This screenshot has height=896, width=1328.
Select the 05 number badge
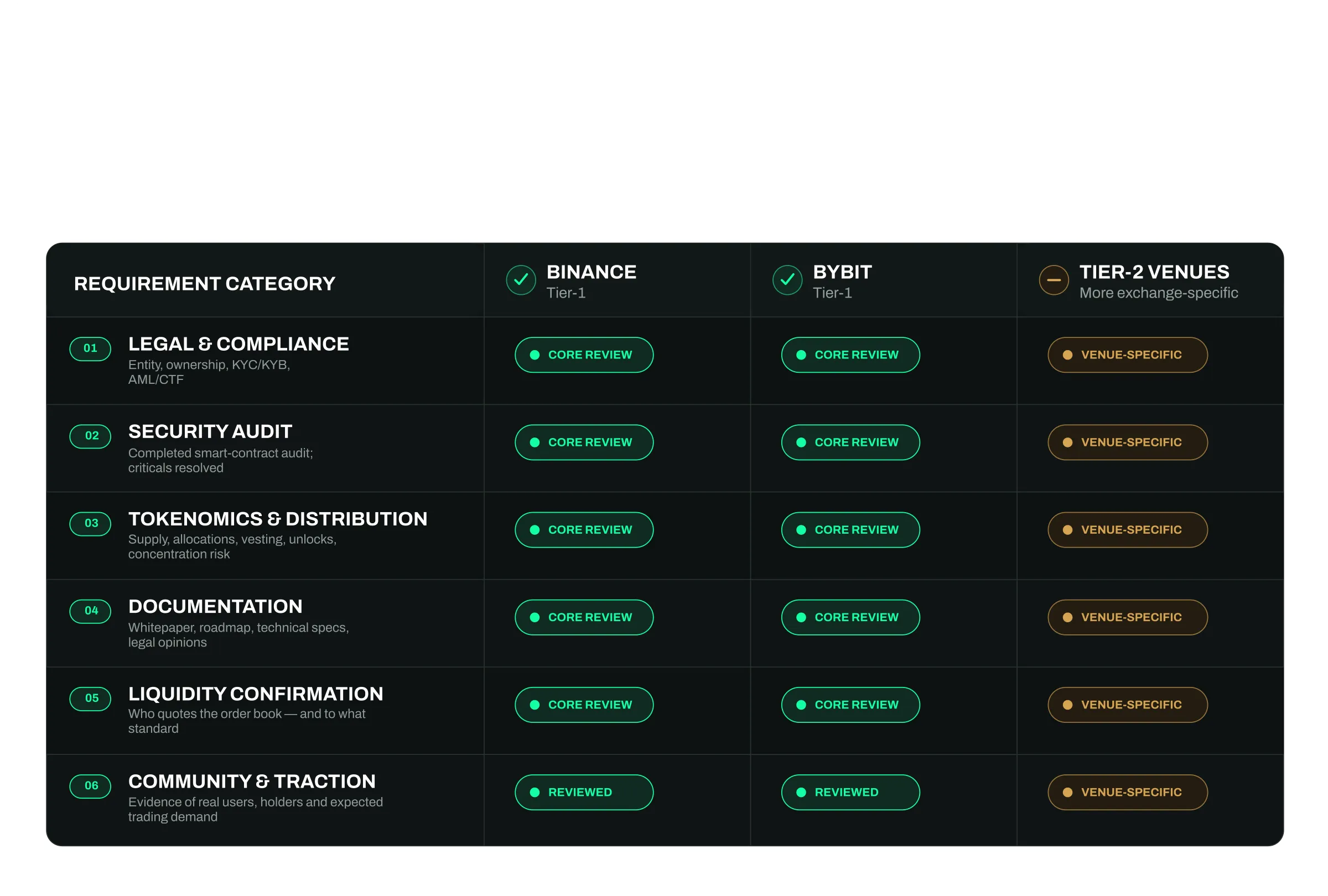click(x=90, y=698)
